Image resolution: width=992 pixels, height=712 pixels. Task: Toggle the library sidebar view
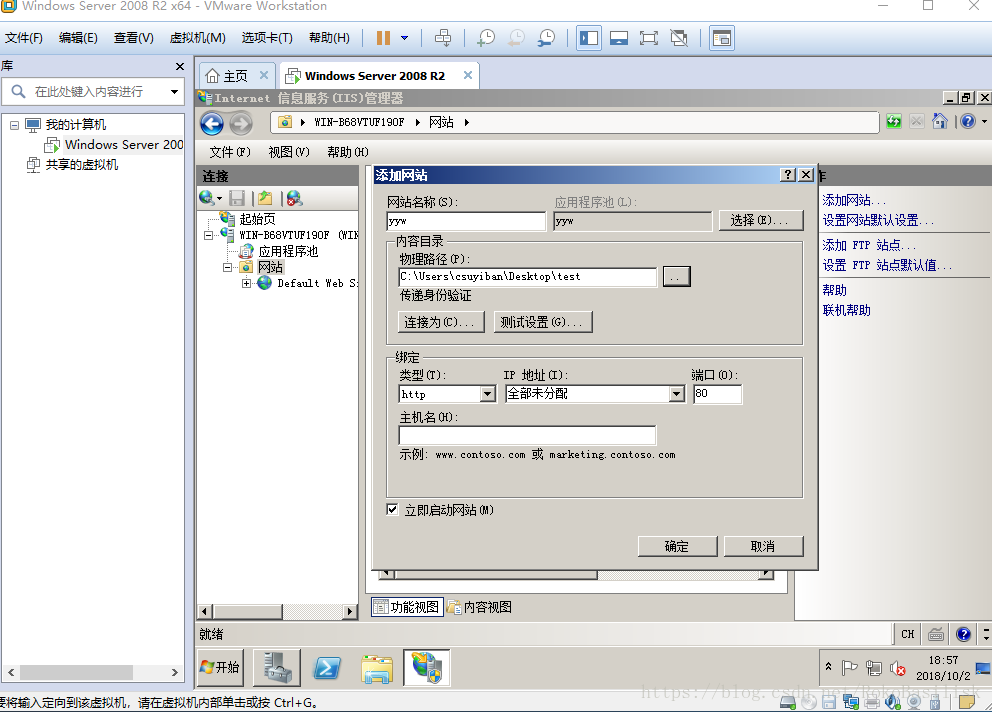pyautogui.click(x=588, y=38)
